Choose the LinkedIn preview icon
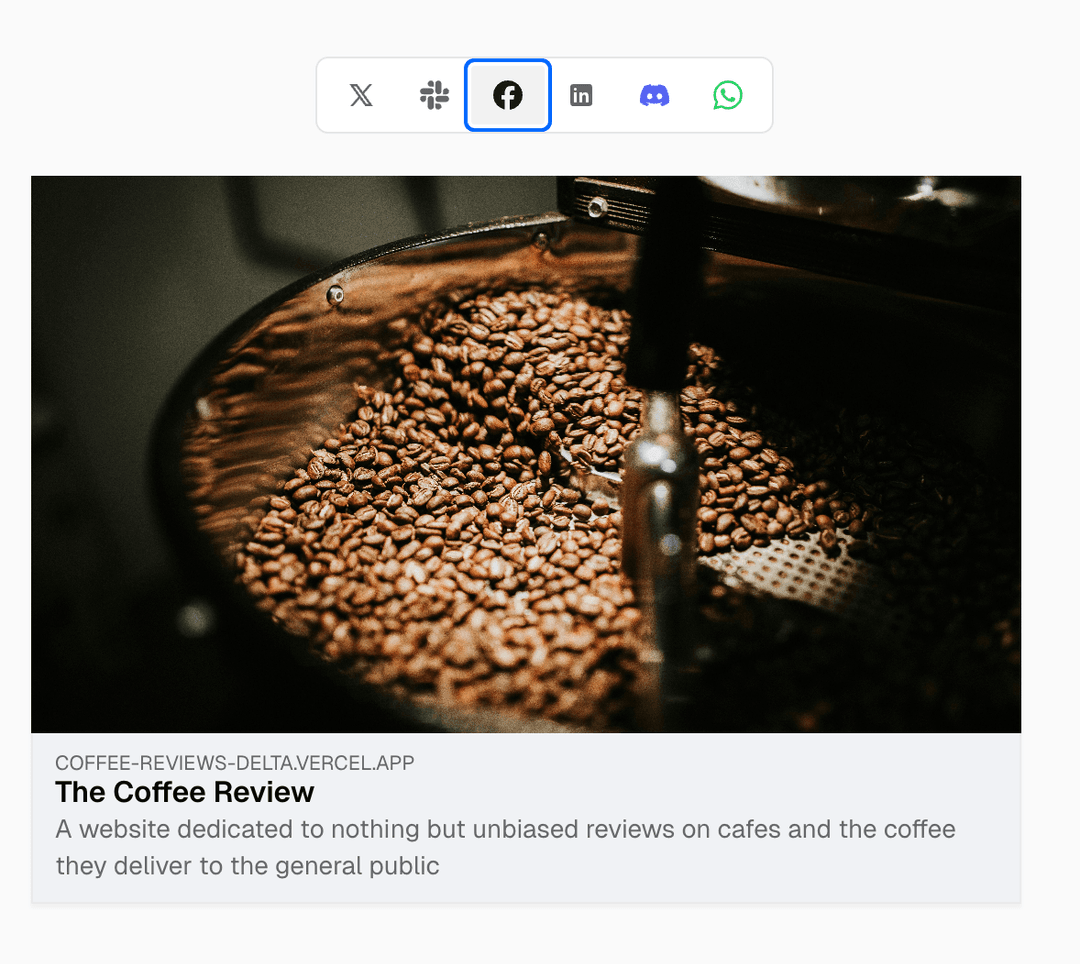1080x964 pixels. pyautogui.click(x=581, y=95)
